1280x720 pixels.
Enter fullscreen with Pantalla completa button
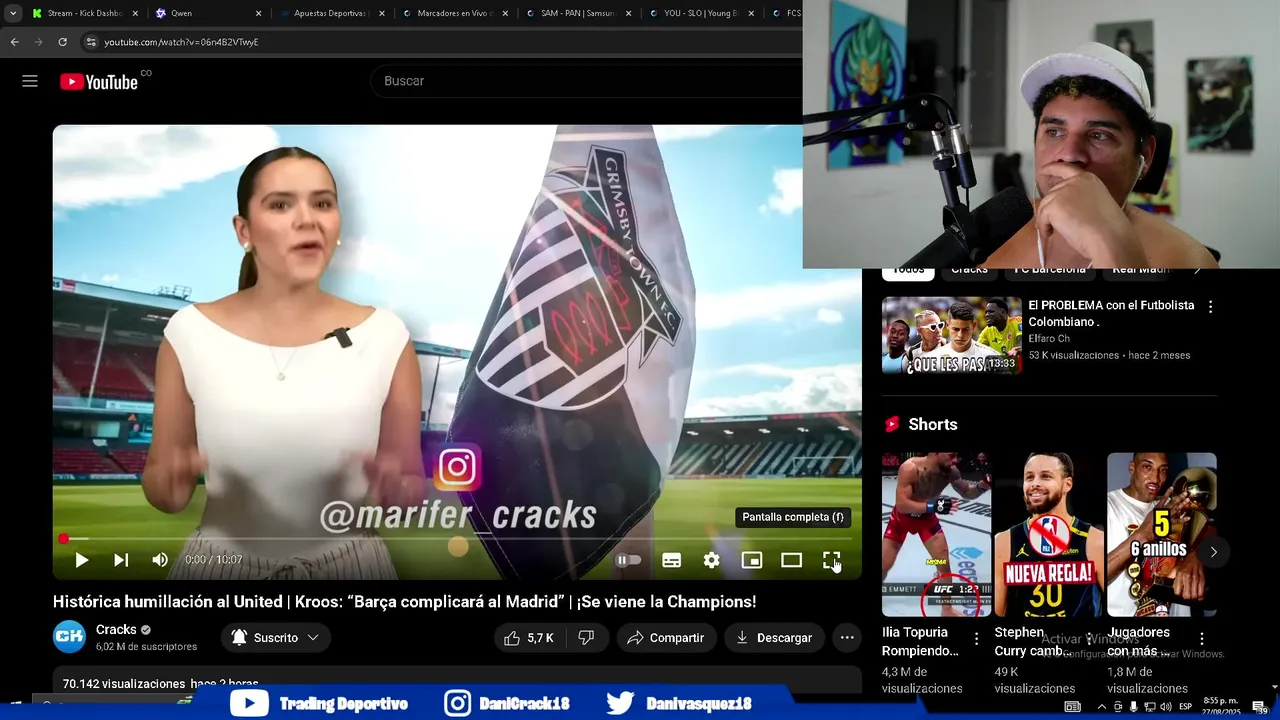pyautogui.click(x=831, y=560)
